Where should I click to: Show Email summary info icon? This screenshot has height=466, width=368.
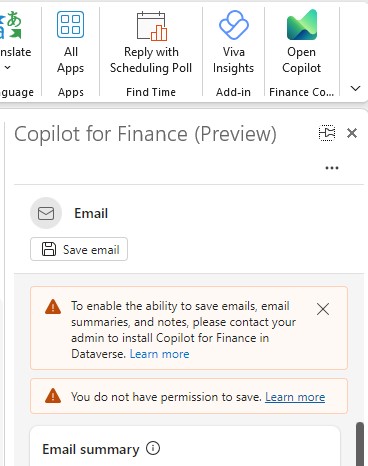153,448
